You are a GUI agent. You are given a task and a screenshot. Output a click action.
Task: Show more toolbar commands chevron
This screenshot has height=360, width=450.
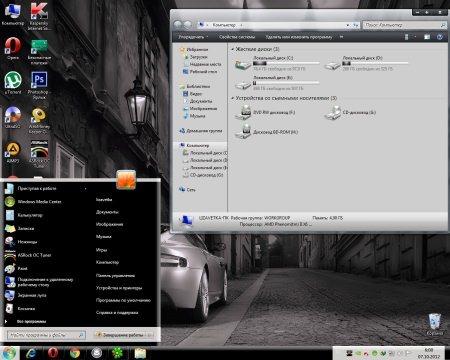coord(341,37)
